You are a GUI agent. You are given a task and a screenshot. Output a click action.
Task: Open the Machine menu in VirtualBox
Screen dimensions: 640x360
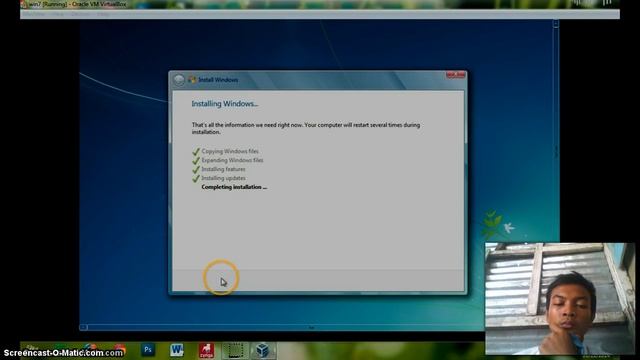click(34, 14)
